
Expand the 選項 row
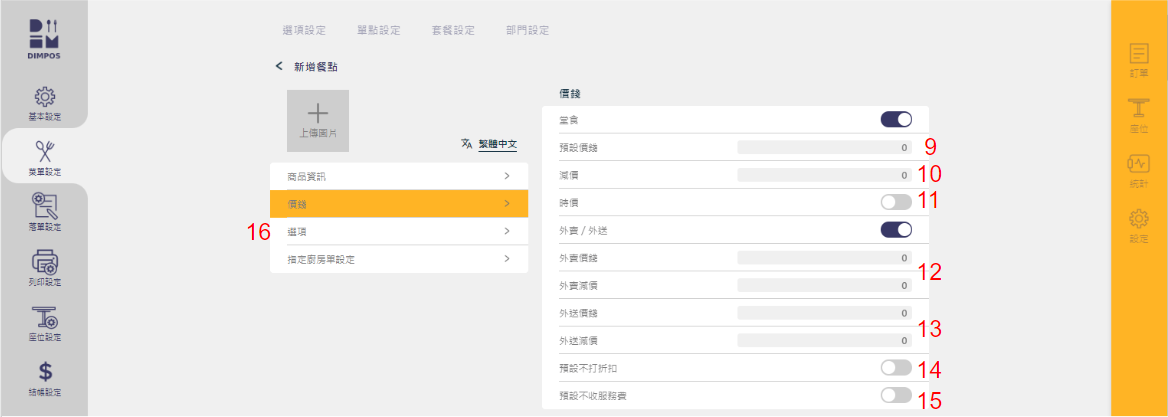pos(399,231)
